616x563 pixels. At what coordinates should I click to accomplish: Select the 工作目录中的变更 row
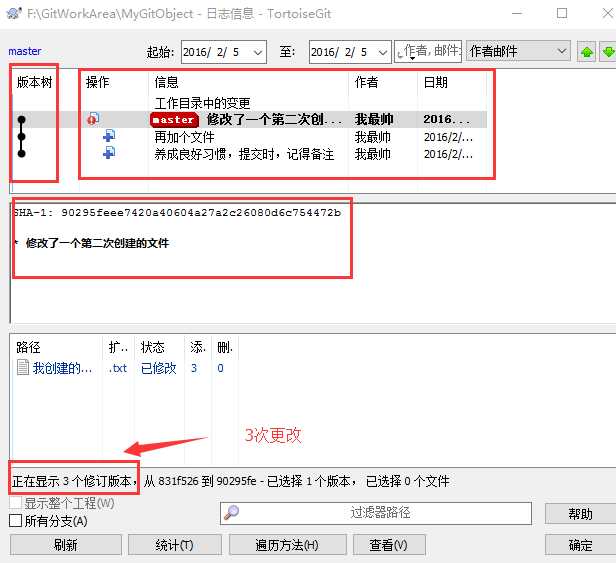[x=251, y=103]
